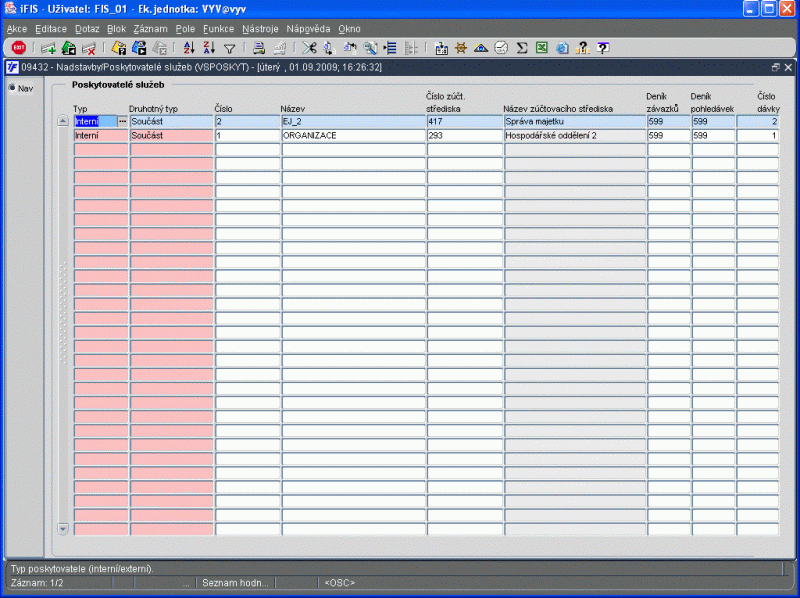Click the calendar table icon

click(441, 48)
